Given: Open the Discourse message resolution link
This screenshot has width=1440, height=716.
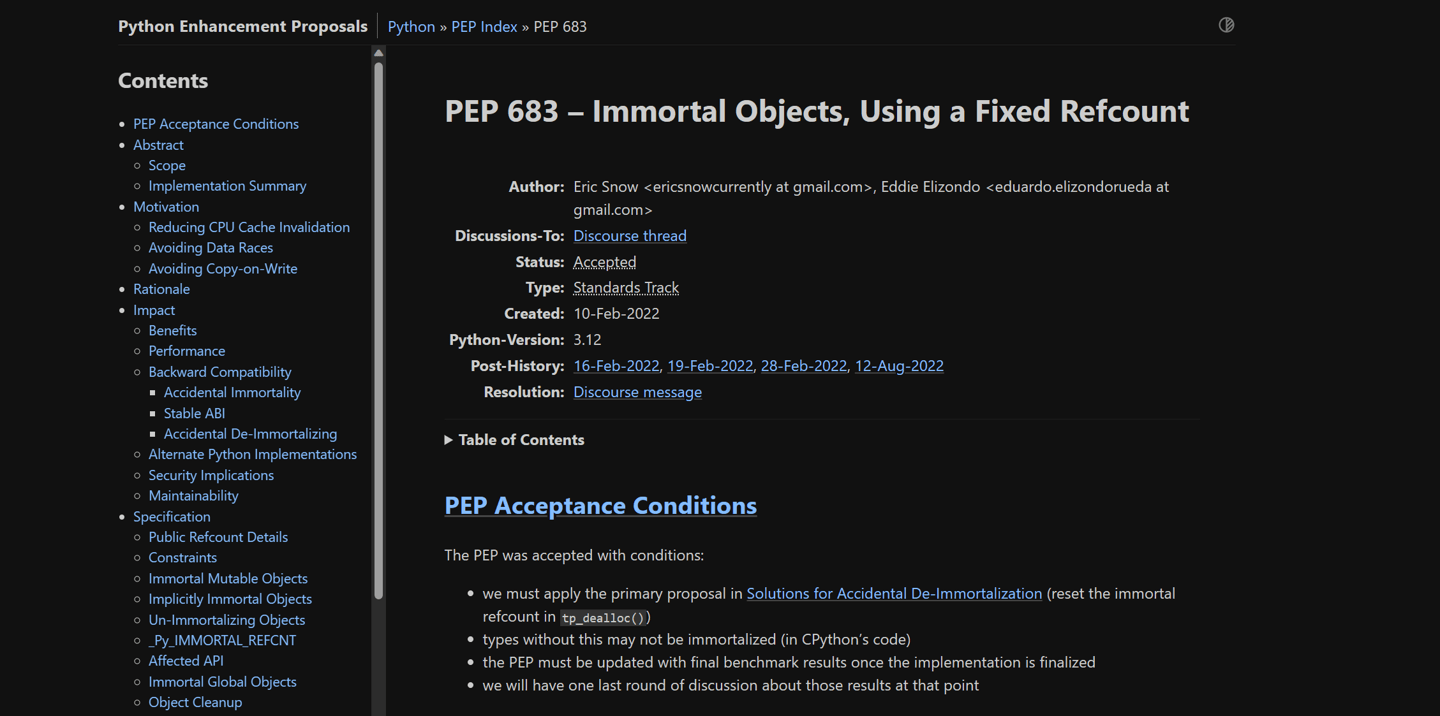Looking at the screenshot, I should pyautogui.click(x=637, y=391).
